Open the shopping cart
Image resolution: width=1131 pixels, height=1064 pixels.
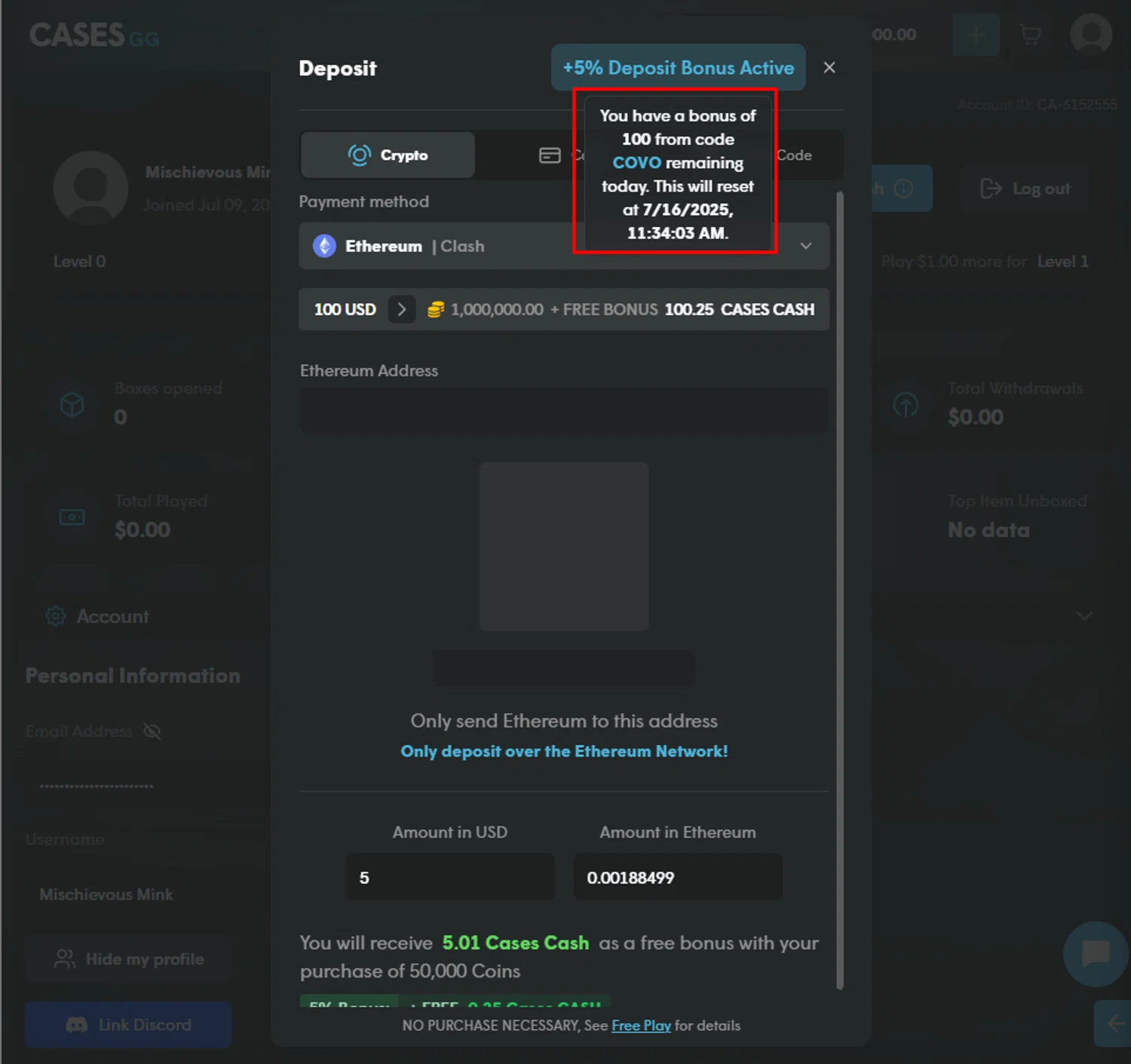pyautogui.click(x=1030, y=35)
